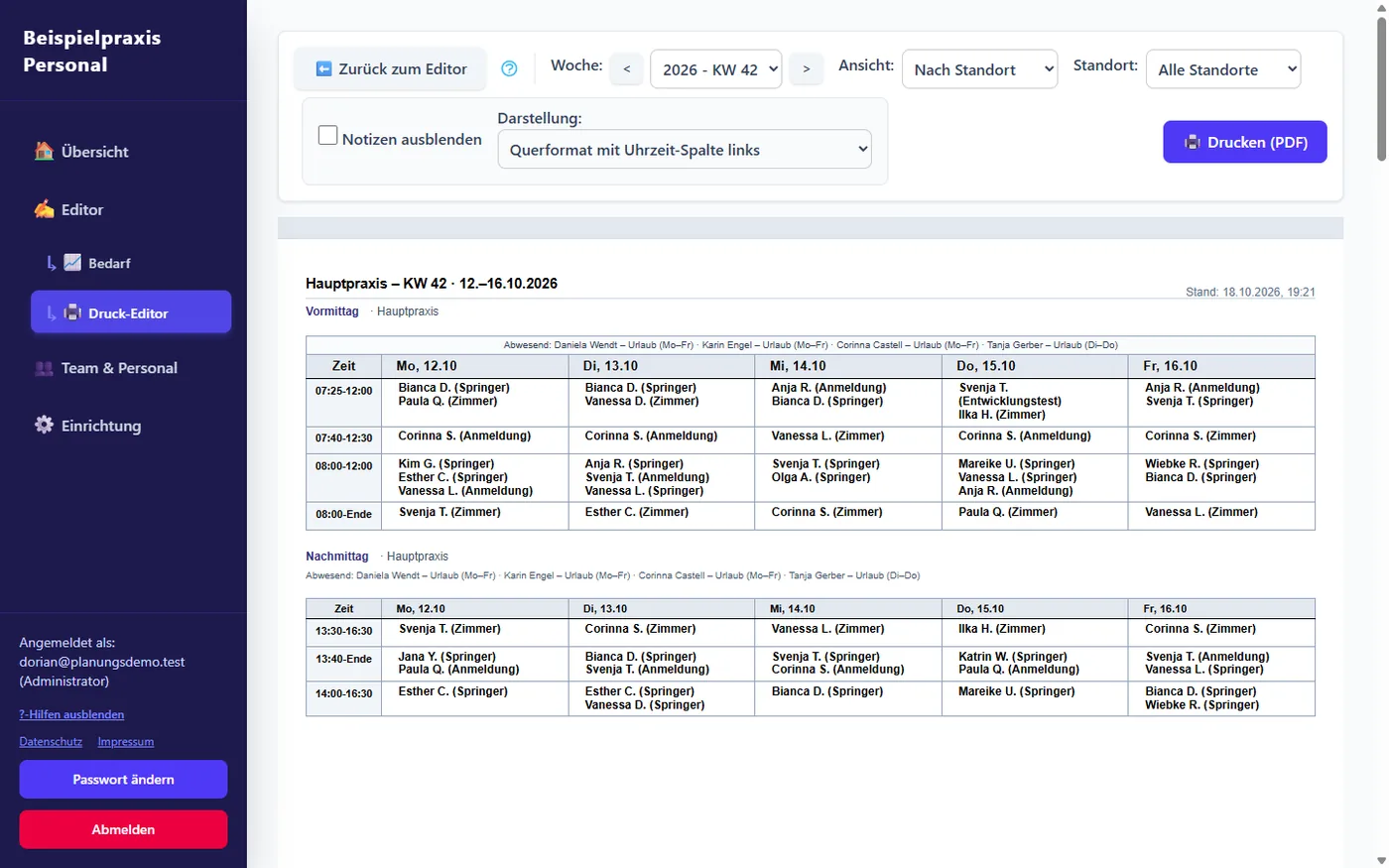The width and height of the screenshot is (1389, 868).
Task: Open the Ansicht dropdown set to Nach Standort
Action: click(x=979, y=69)
